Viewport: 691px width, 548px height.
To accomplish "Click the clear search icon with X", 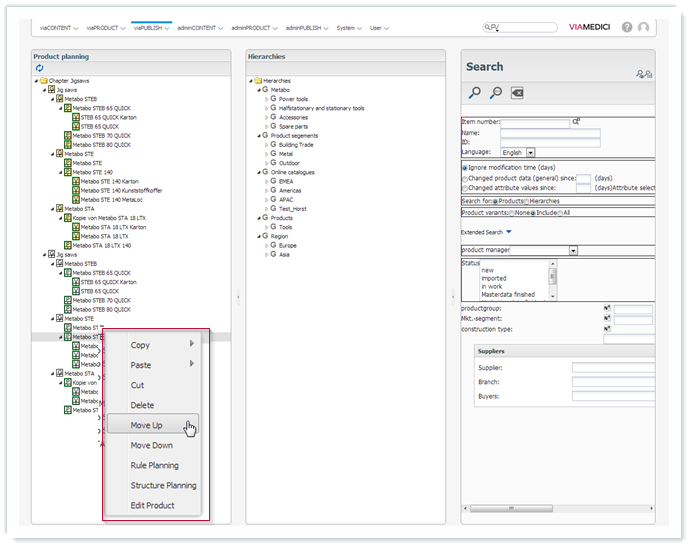I will [x=516, y=93].
